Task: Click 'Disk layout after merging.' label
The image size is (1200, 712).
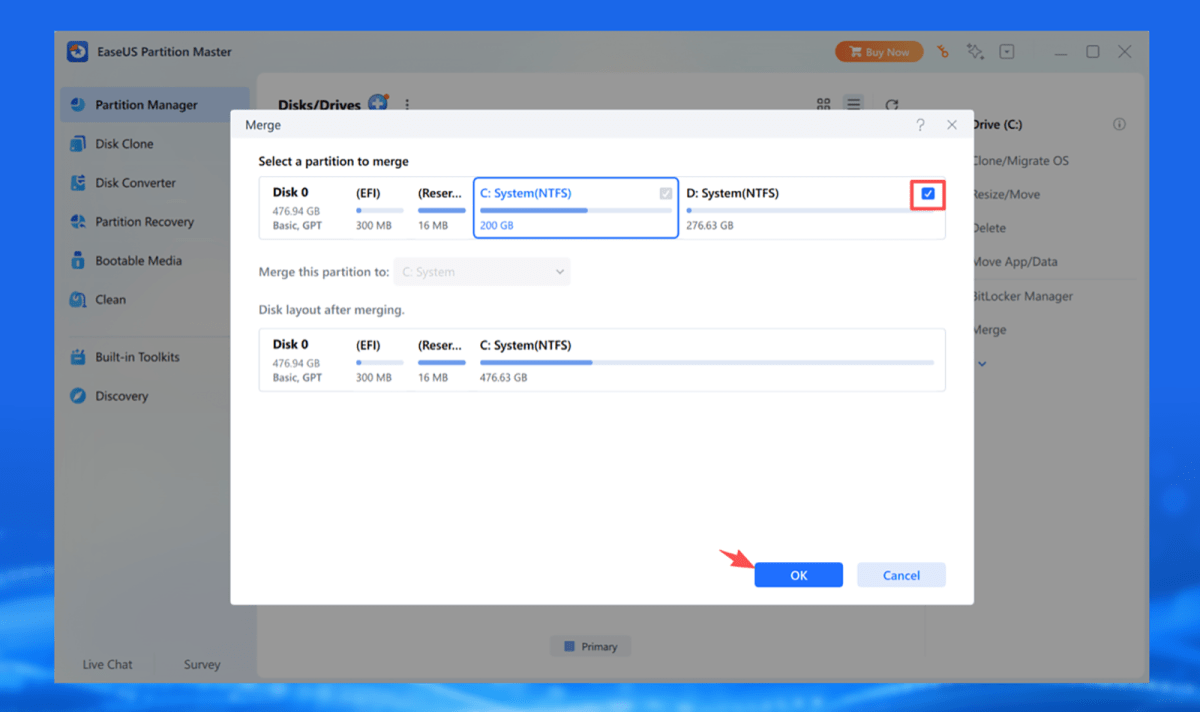Action: (332, 311)
